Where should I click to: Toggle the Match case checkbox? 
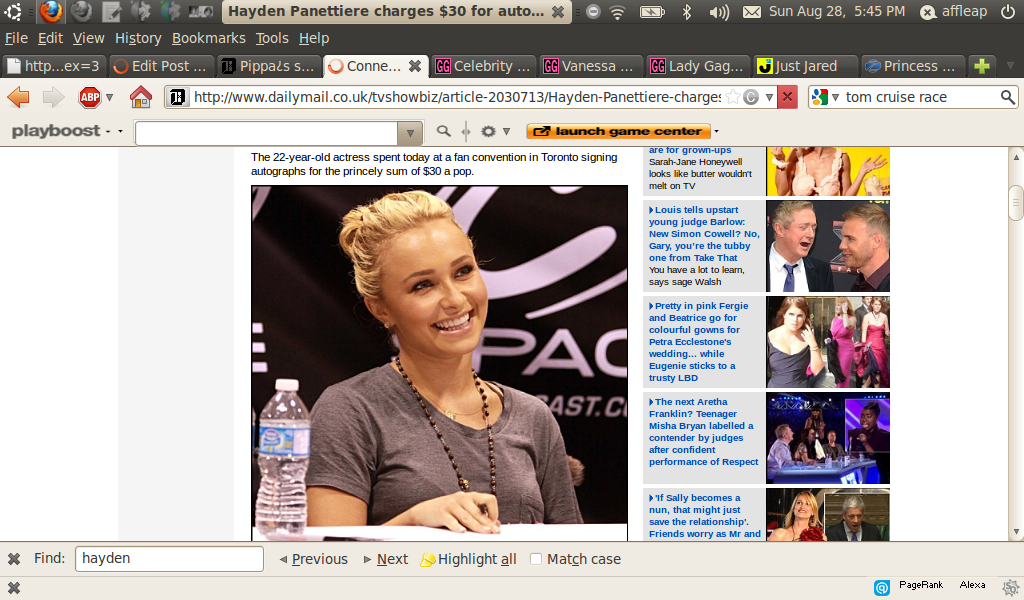(536, 559)
